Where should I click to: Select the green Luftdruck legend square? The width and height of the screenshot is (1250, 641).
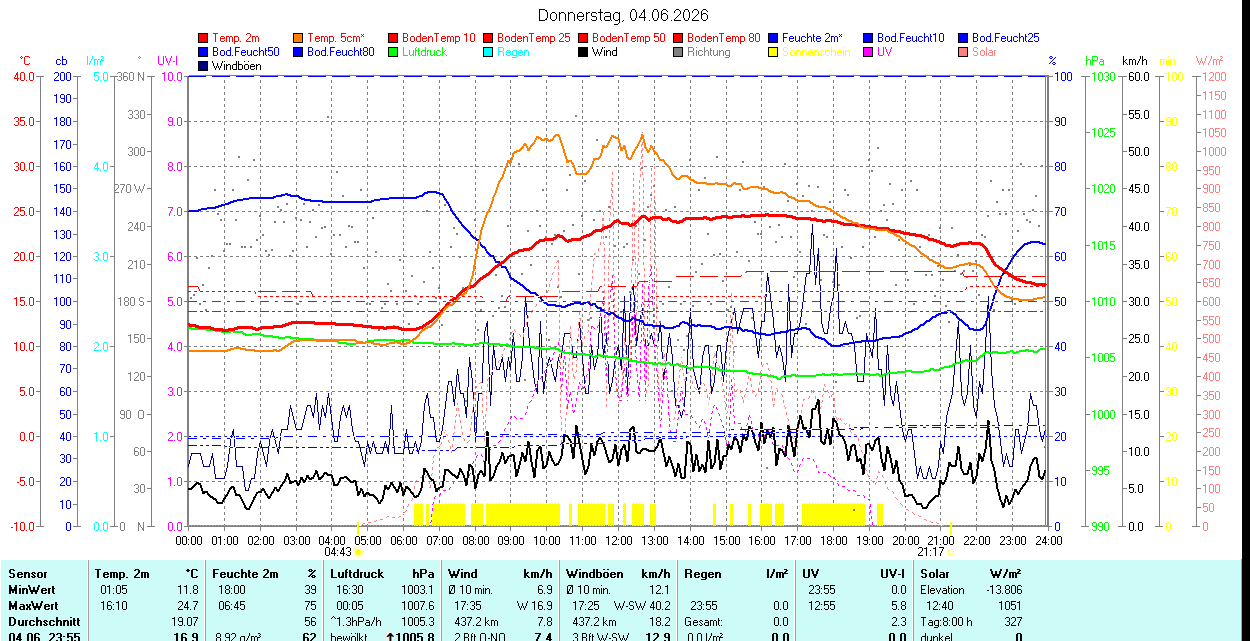click(393, 52)
